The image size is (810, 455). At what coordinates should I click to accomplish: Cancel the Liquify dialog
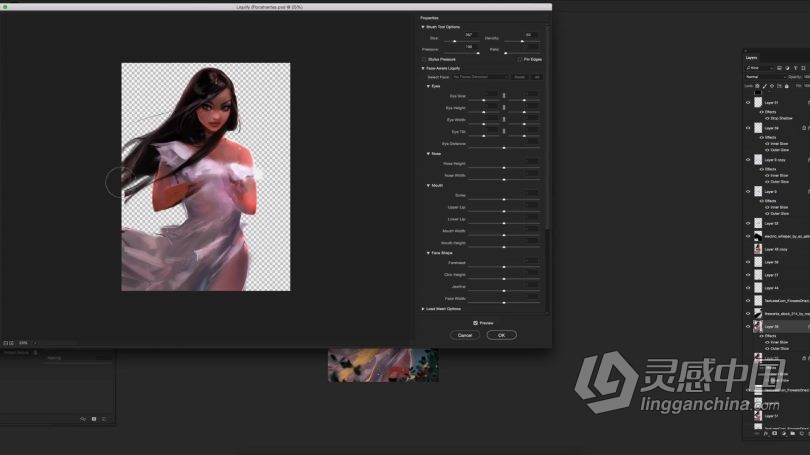pyautogui.click(x=465, y=335)
